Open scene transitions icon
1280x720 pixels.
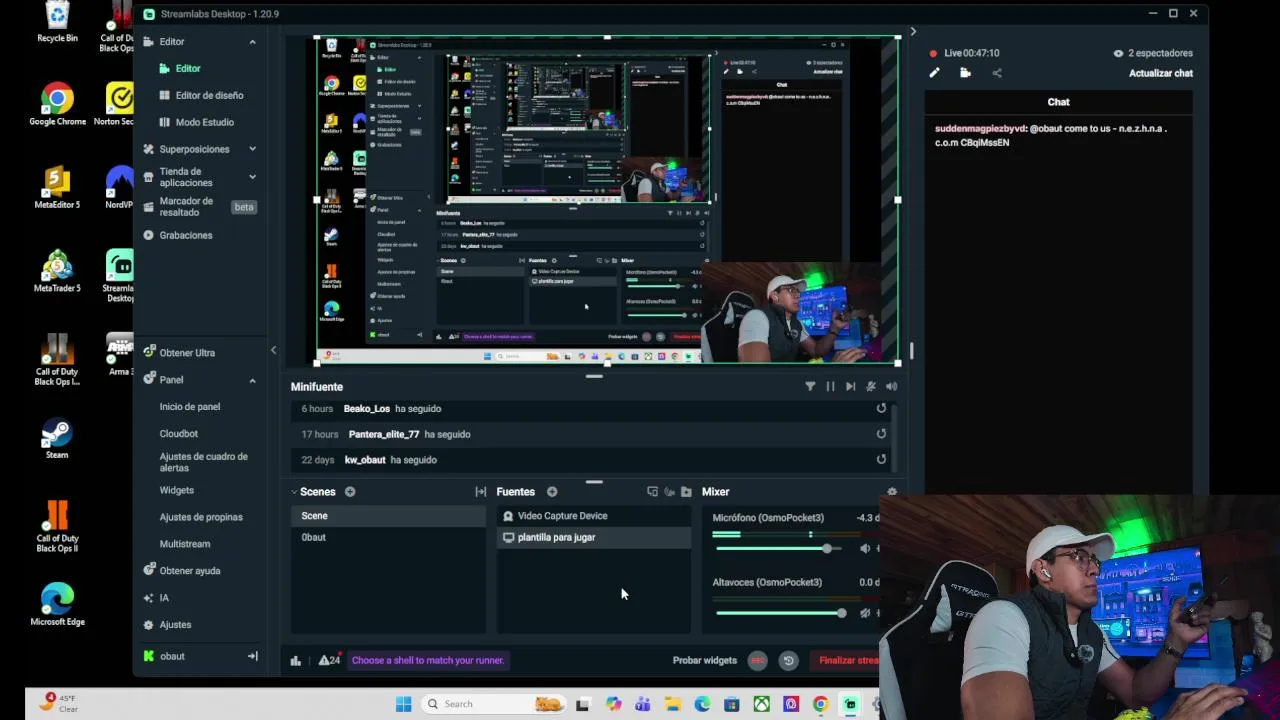click(x=481, y=492)
